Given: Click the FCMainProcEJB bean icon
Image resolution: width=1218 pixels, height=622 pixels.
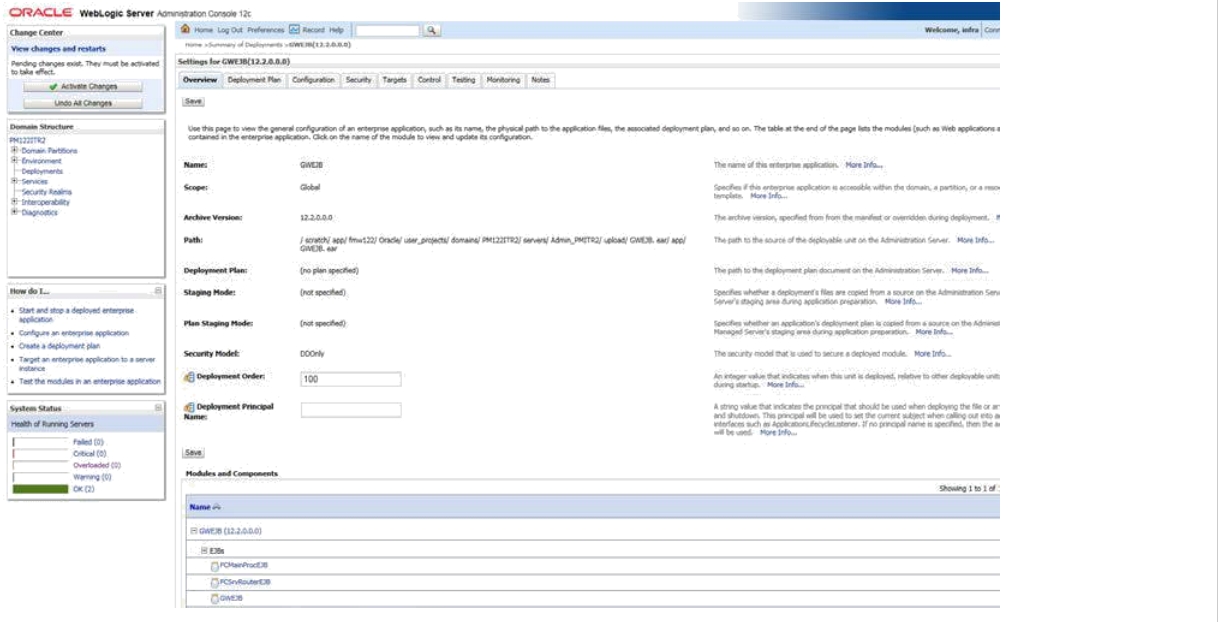Looking at the screenshot, I should [214, 565].
